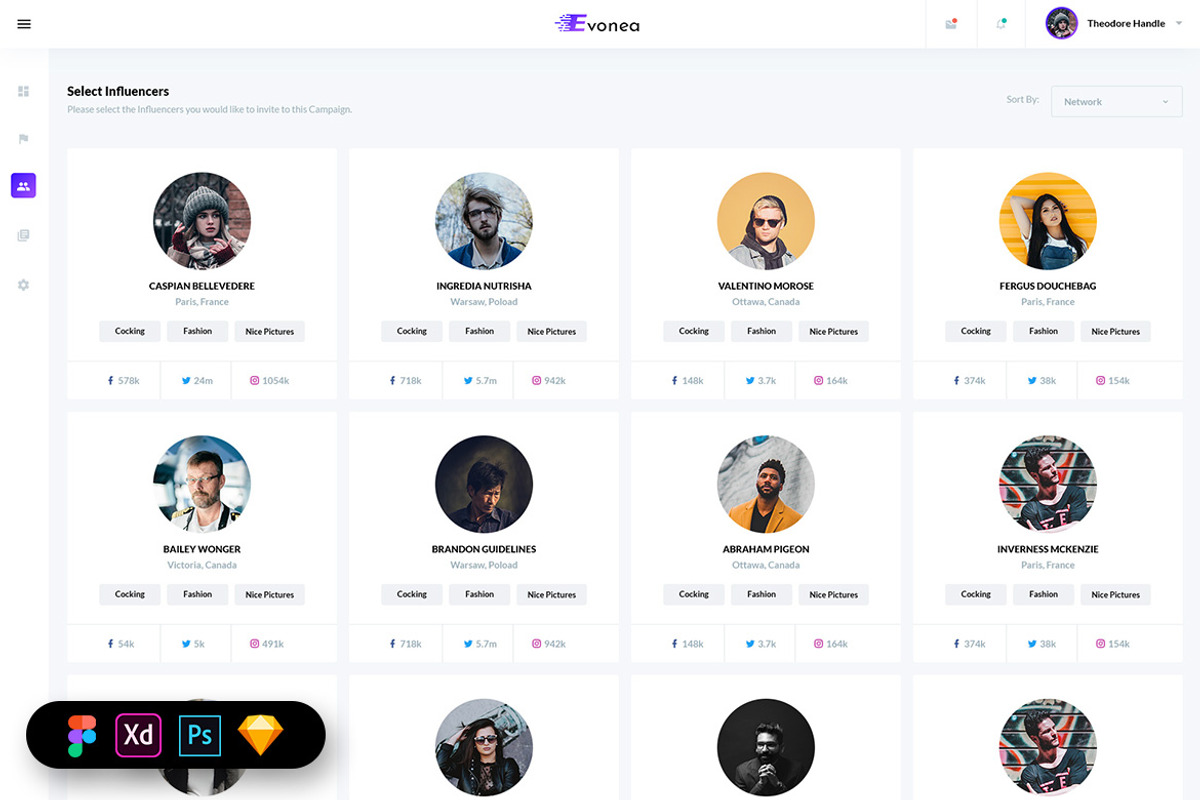Image resolution: width=1200 pixels, height=800 pixels.
Task: Check new messages via the envelope icon
Action: click(x=950, y=23)
